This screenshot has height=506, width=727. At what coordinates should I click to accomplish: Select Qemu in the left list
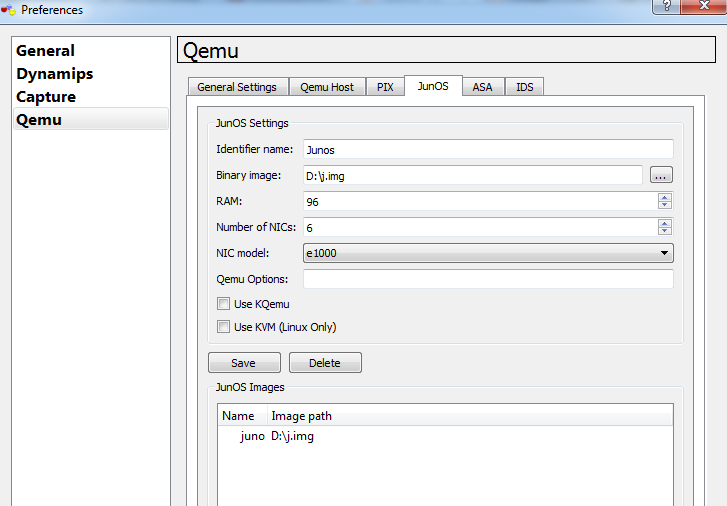pyautogui.click(x=91, y=119)
